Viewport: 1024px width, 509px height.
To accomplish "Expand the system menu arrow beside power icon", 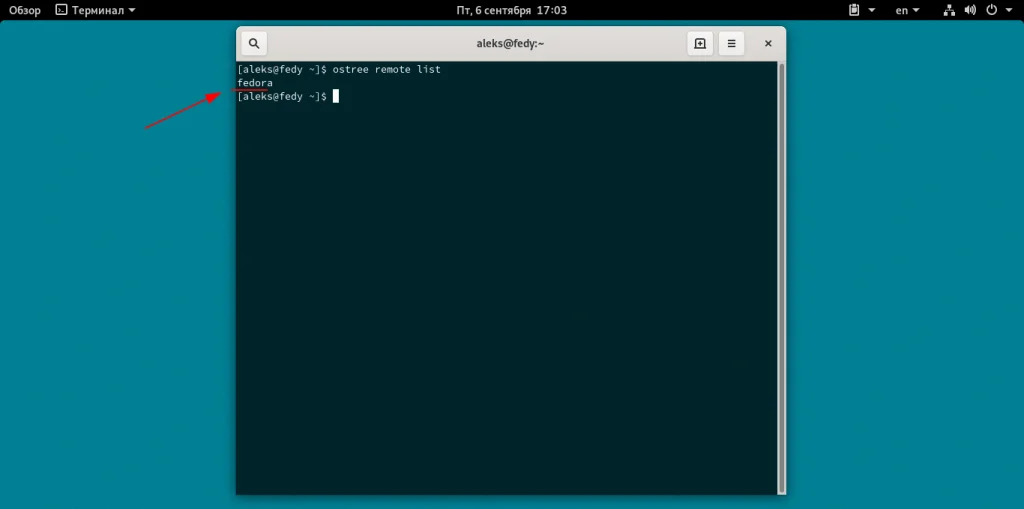I will [1010, 10].
